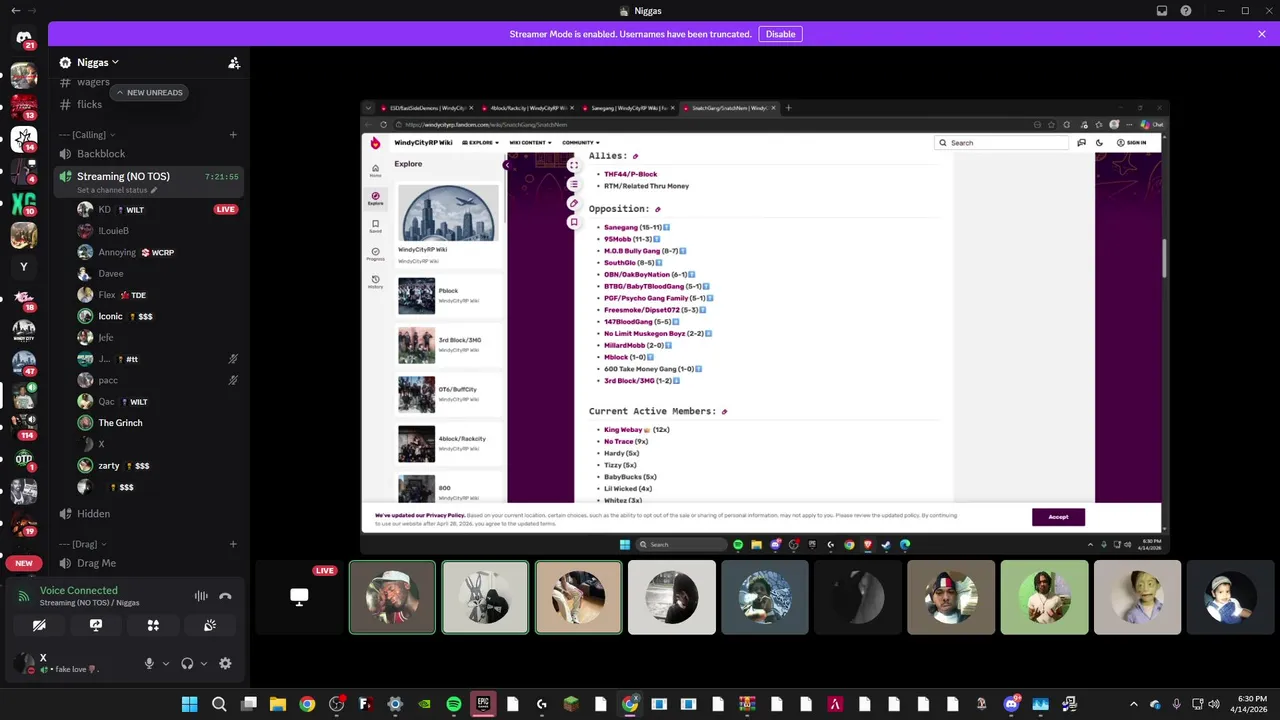Click SIGN IN on the streamed wiki
Viewport: 1280px width, 720px height.
[x=1132, y=143]
